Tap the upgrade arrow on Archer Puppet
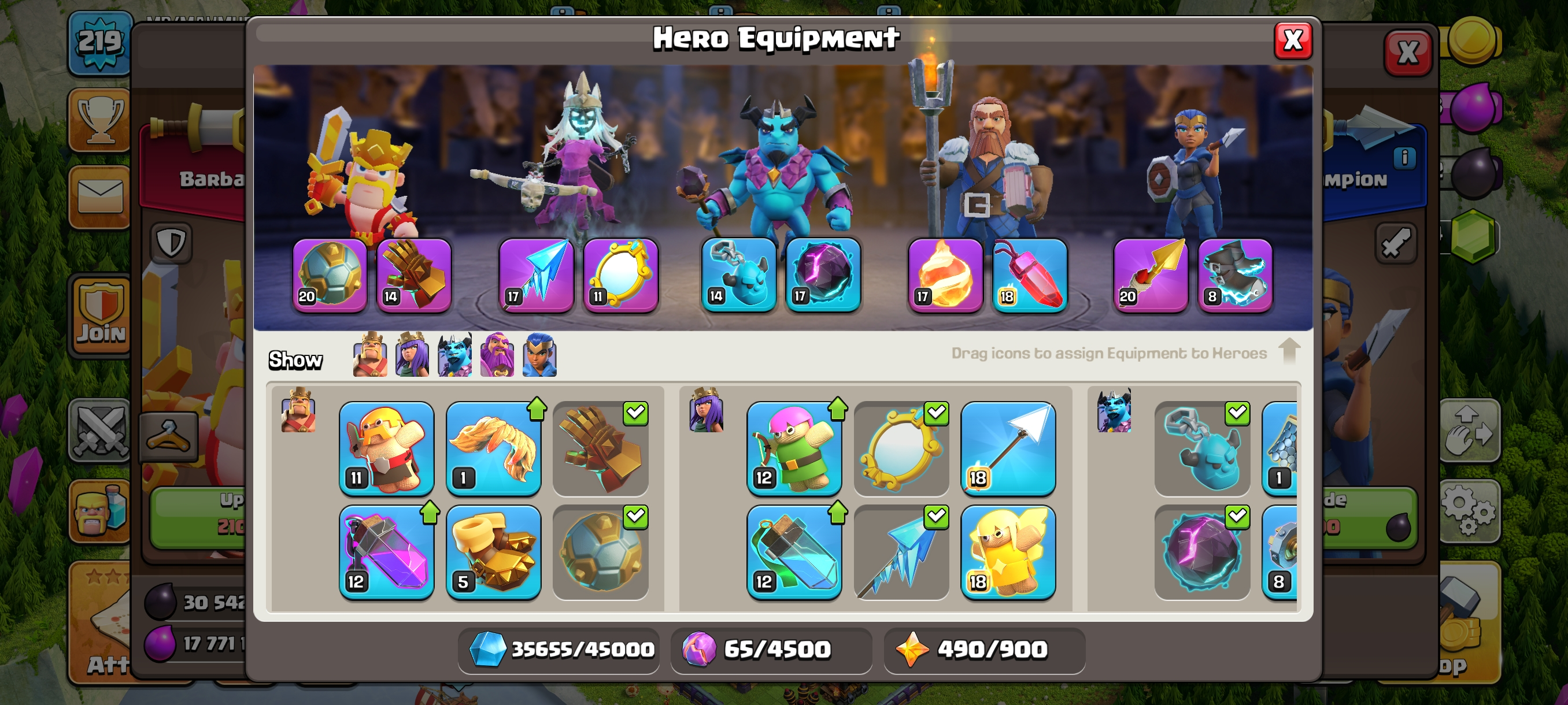Image resolution: width=1568 pixels, height=705 pixels. [x=838, y=409]
